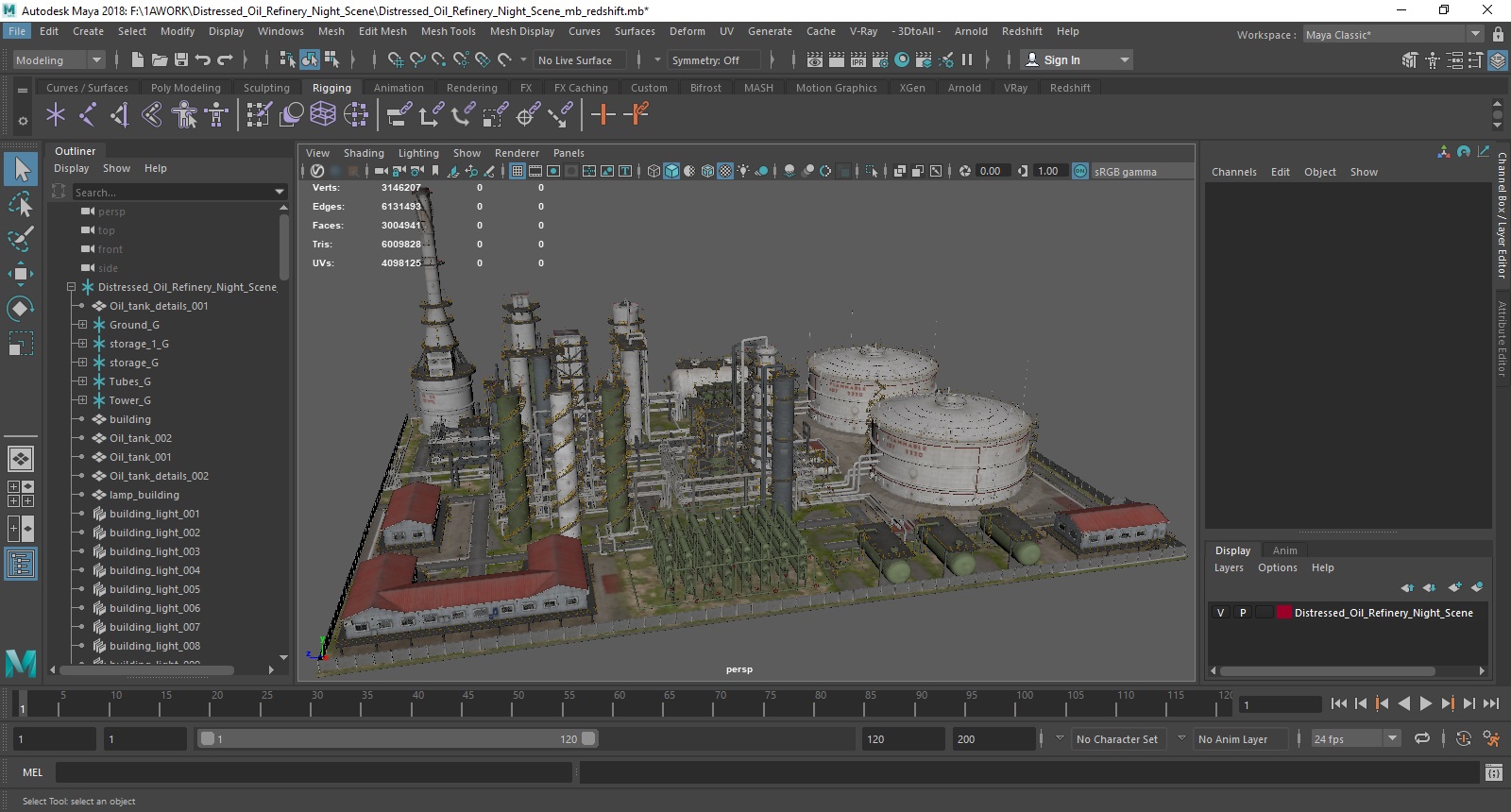Open the Mesh Tools menu

pyautogui.click(x=448, y=31)
